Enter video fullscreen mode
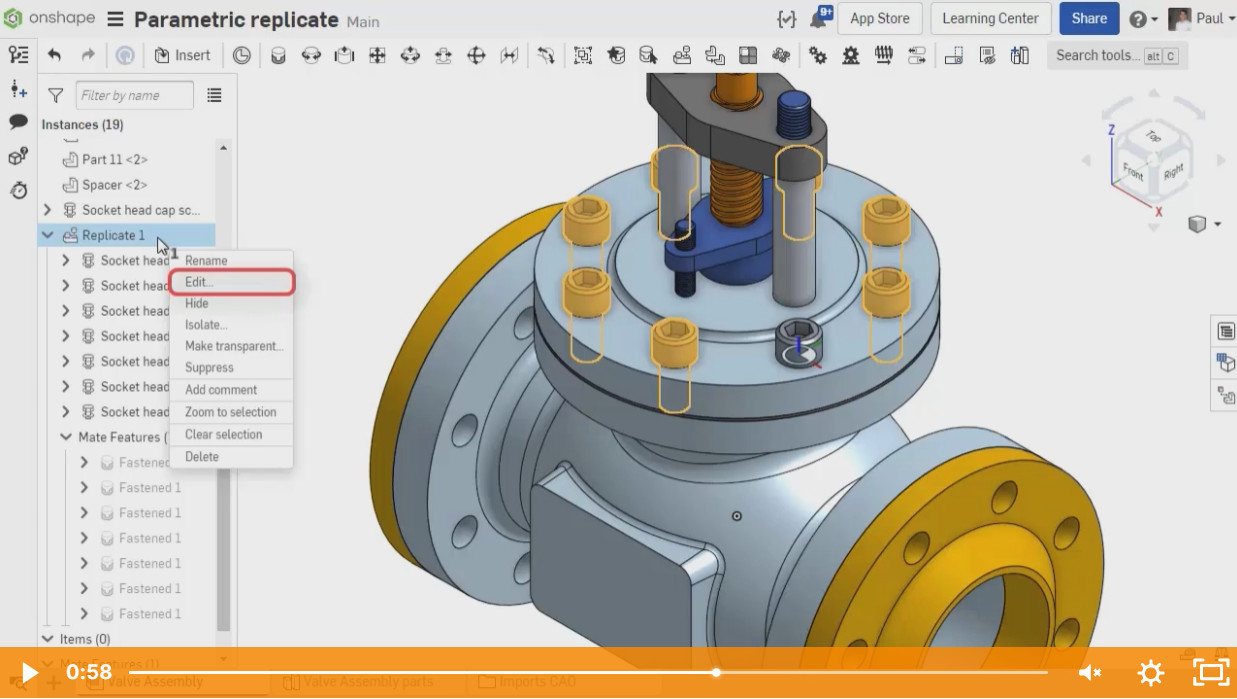Screen dimensions: 1237x699 (1211, 673)
